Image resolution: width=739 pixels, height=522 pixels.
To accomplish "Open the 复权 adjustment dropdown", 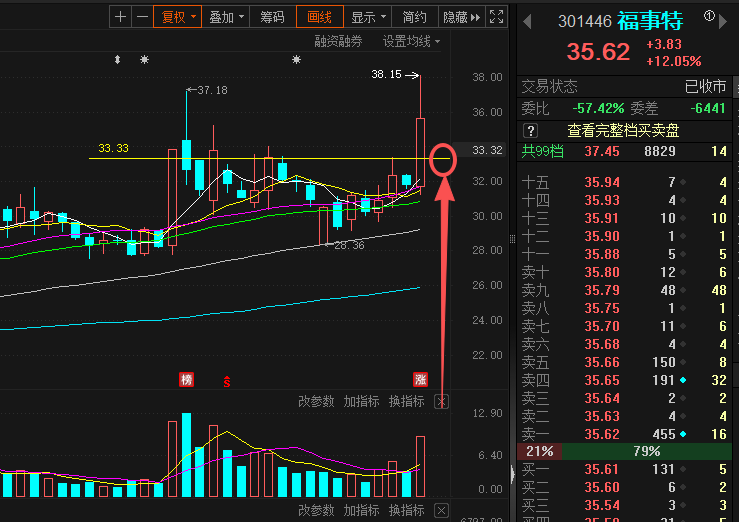I will pyautogui.click(x=178, y=17).
